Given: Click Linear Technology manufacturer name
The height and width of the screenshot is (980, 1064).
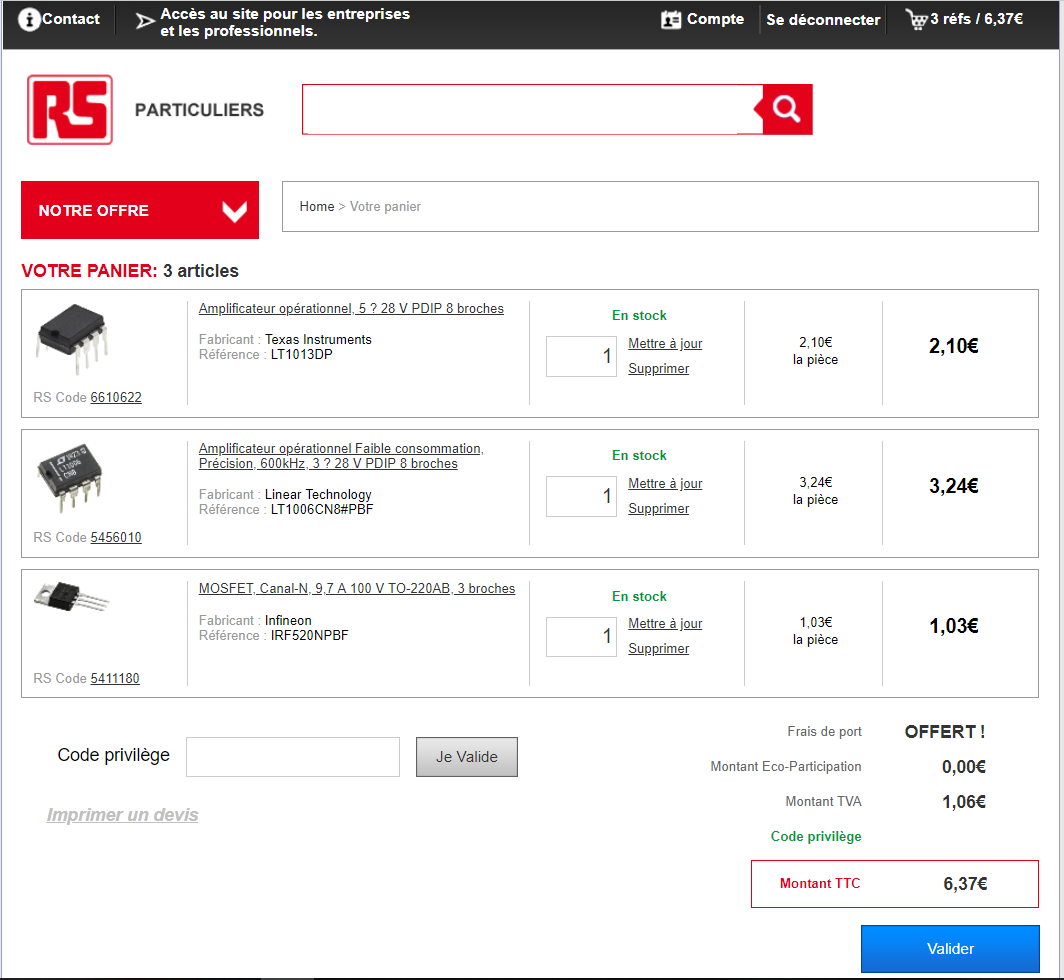Looking at the screenshot, I should (x=318, y=494).
